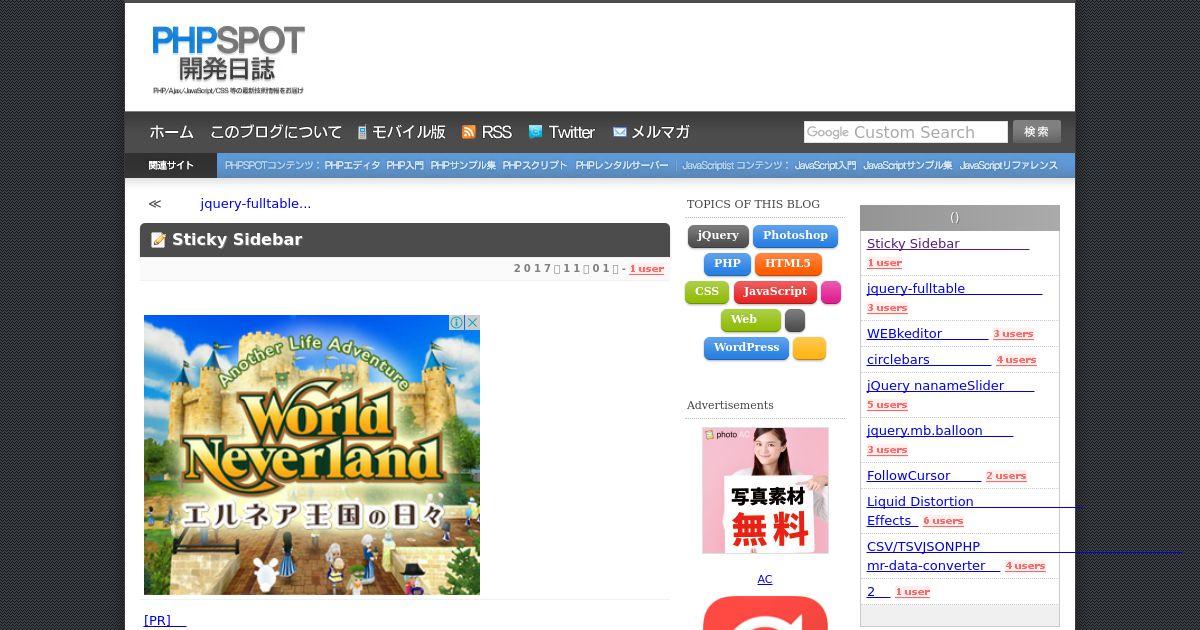Open the 4 users badge beside circlebars
The width and height of the screenshot is (1200, 630).
pos(1016,361)
